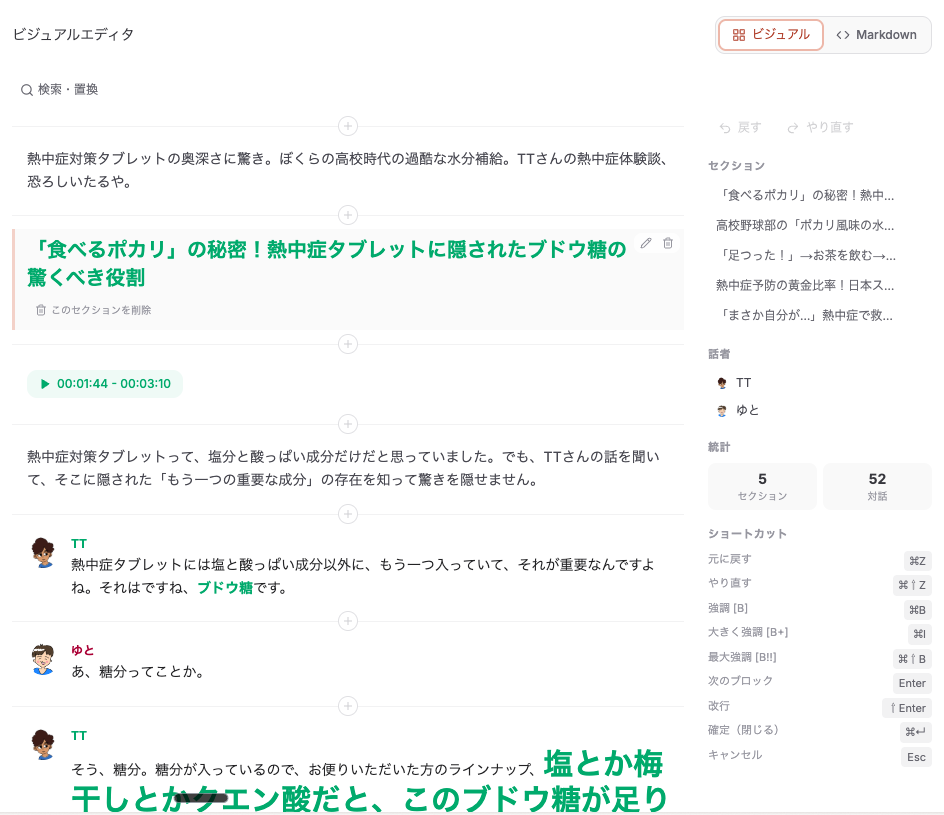Click the 52 対話 statistic box

click(877, 486)
